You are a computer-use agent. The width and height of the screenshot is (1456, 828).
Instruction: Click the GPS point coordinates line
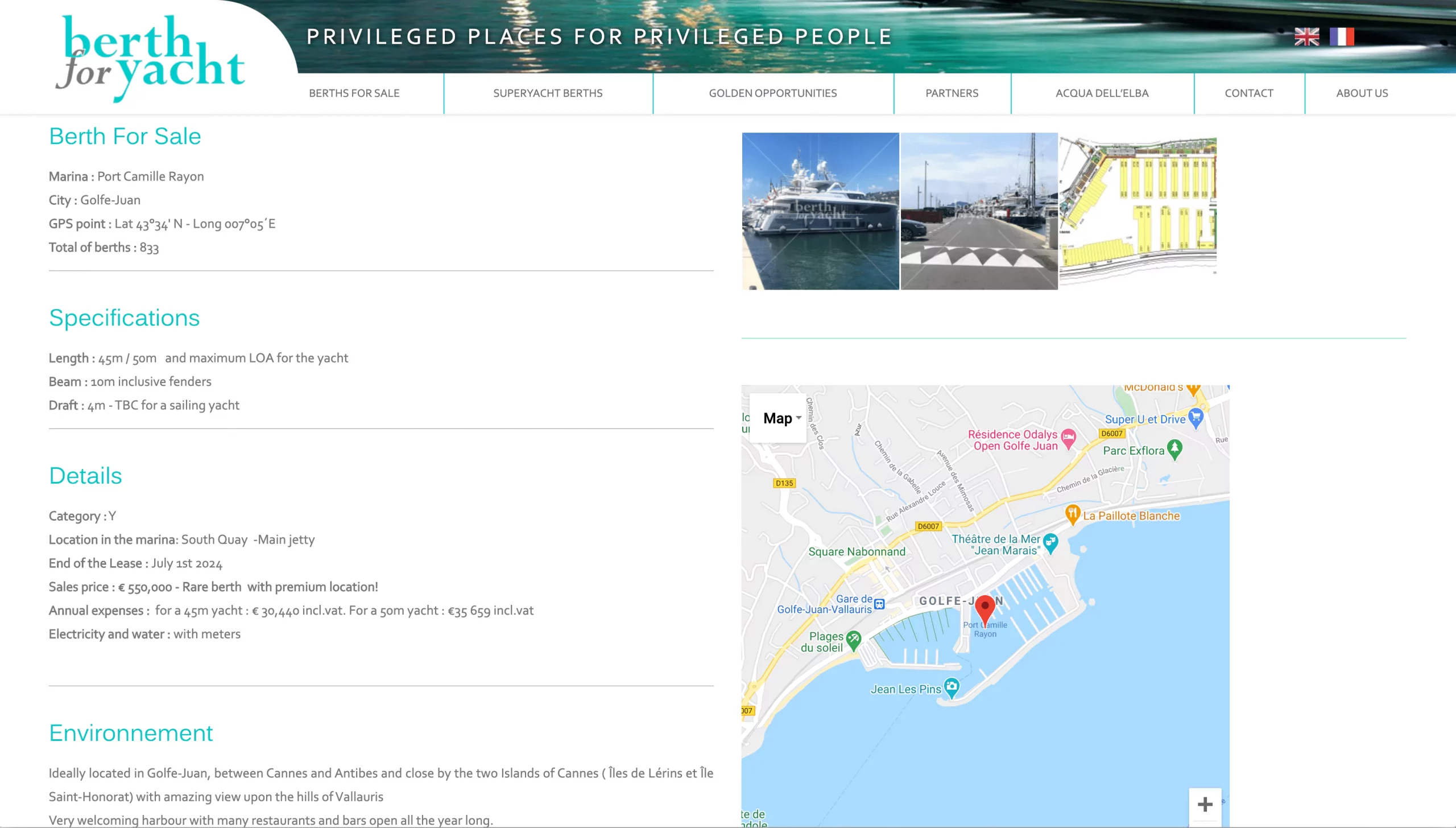[x=162, y=224]
